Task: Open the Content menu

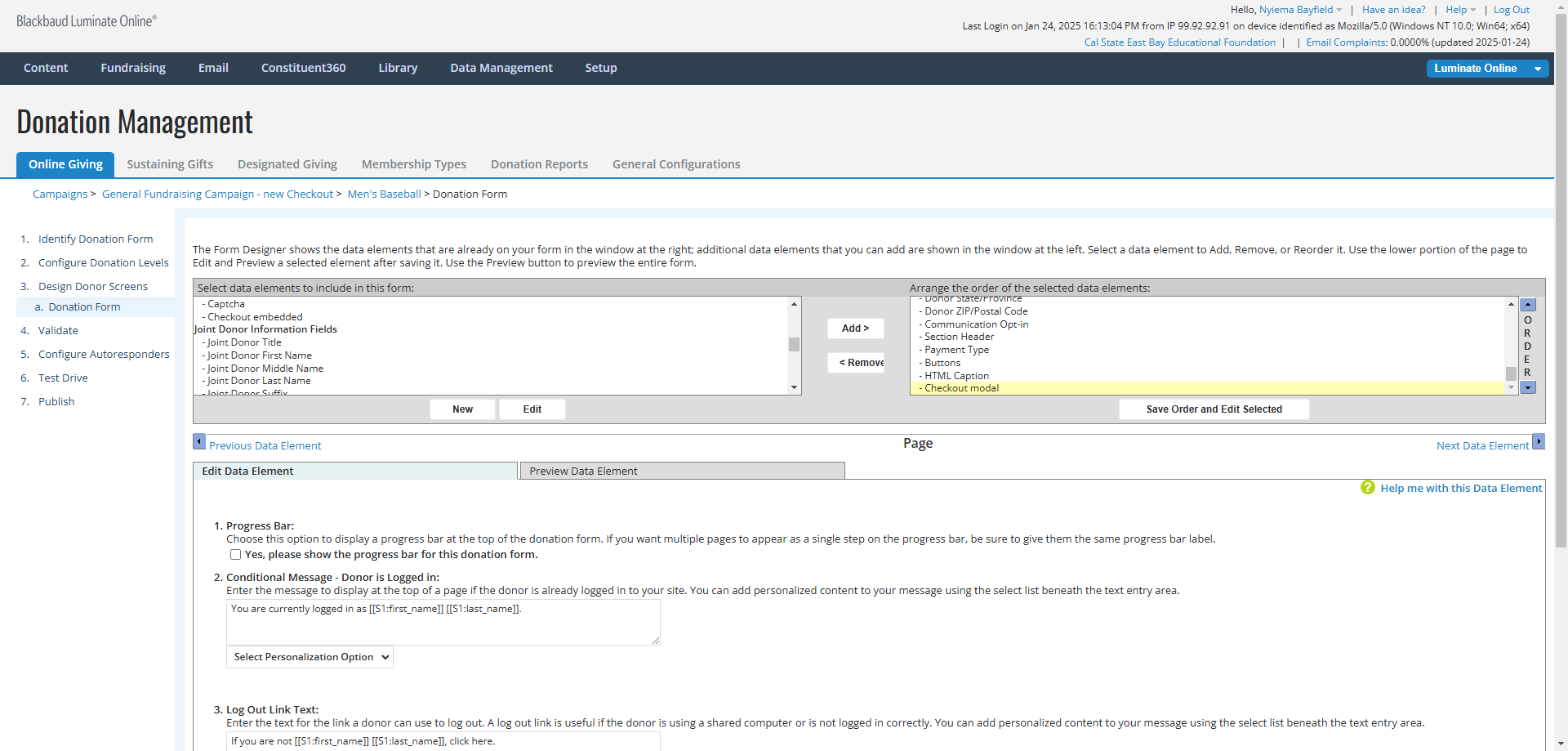Action: pos(46,68)
